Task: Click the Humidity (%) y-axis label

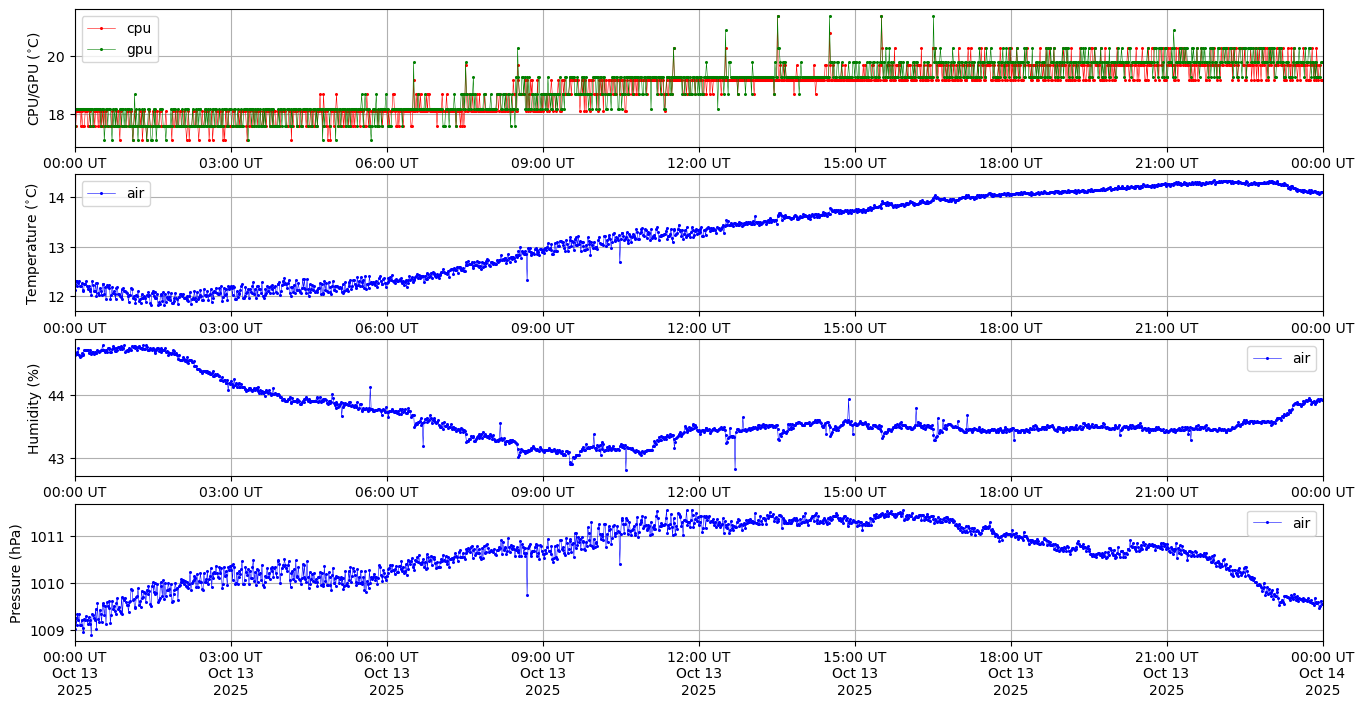Action: coord(34,408)
